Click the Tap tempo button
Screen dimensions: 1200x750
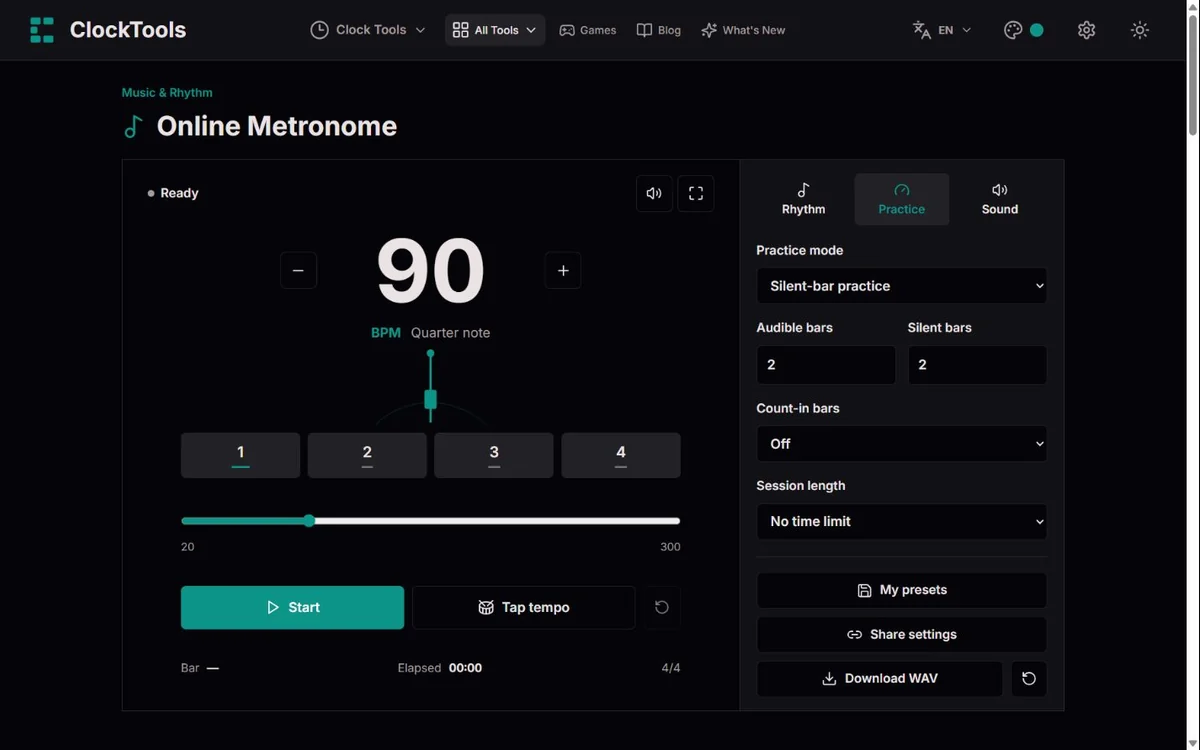coord(523,607)
